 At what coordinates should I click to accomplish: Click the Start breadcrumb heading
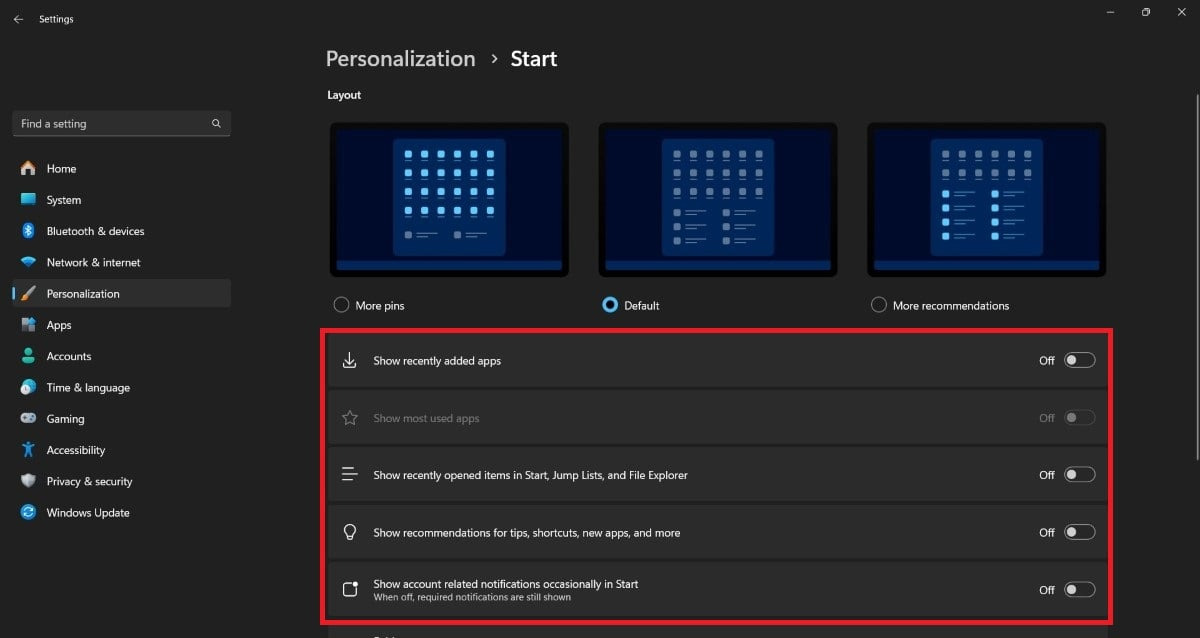(534, 59)
